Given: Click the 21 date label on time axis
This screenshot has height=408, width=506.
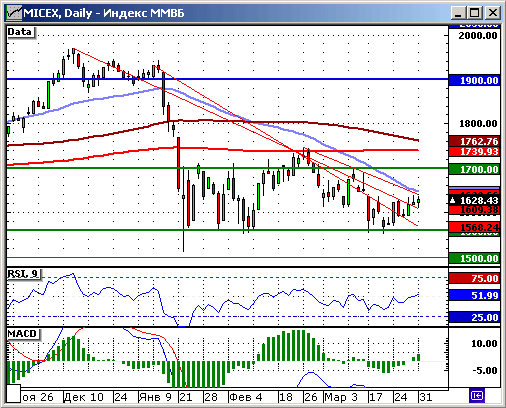Looking at the screenshot, I should tap(186, 397).
